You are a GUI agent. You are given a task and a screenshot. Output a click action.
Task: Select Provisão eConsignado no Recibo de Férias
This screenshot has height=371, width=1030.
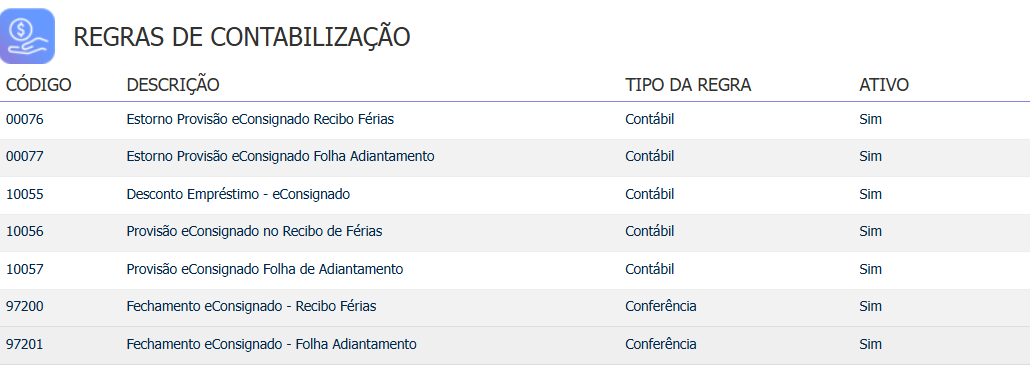[254, 232]
